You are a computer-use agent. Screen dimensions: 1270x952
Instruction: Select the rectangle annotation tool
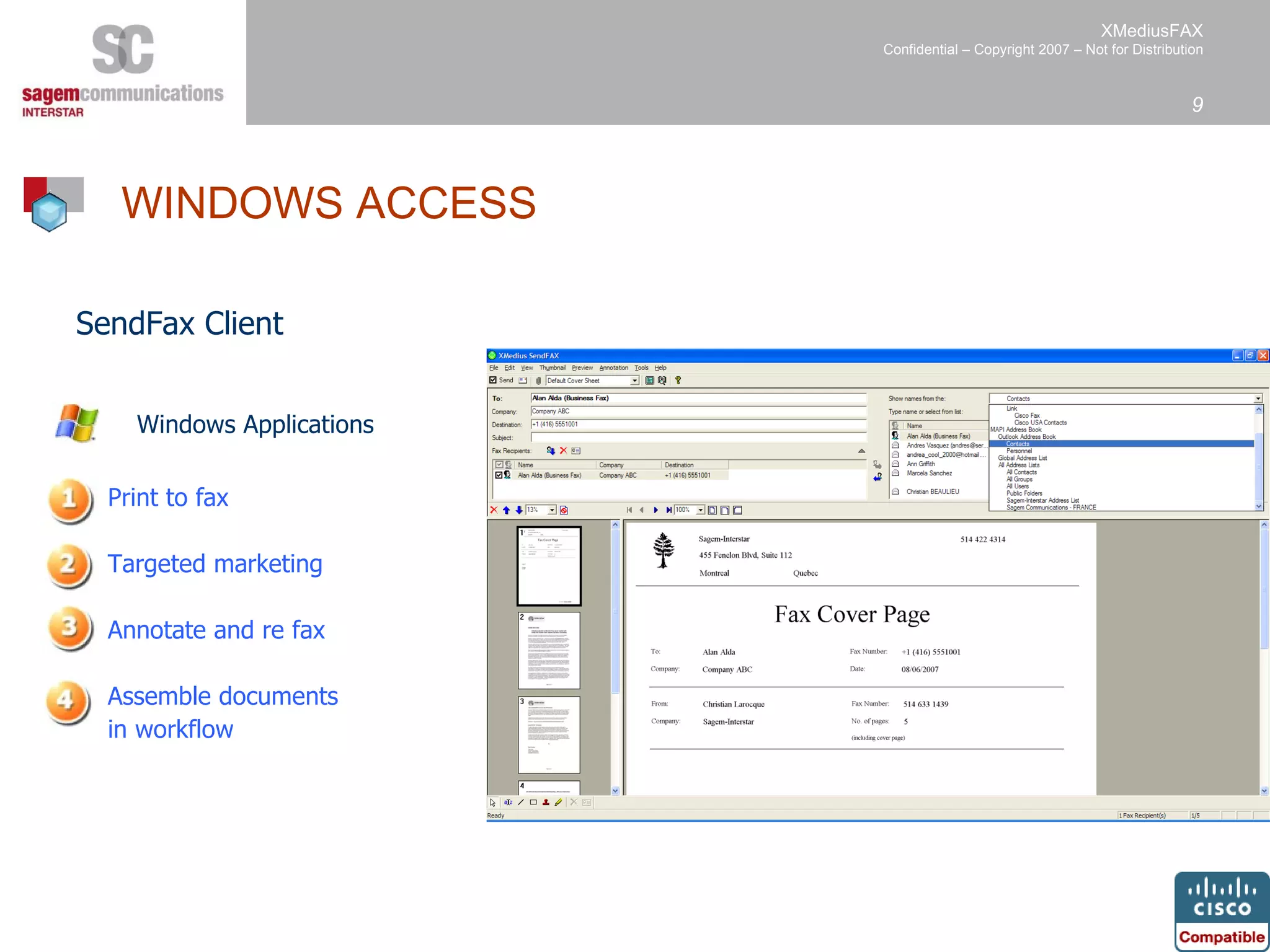click(533, 802)
